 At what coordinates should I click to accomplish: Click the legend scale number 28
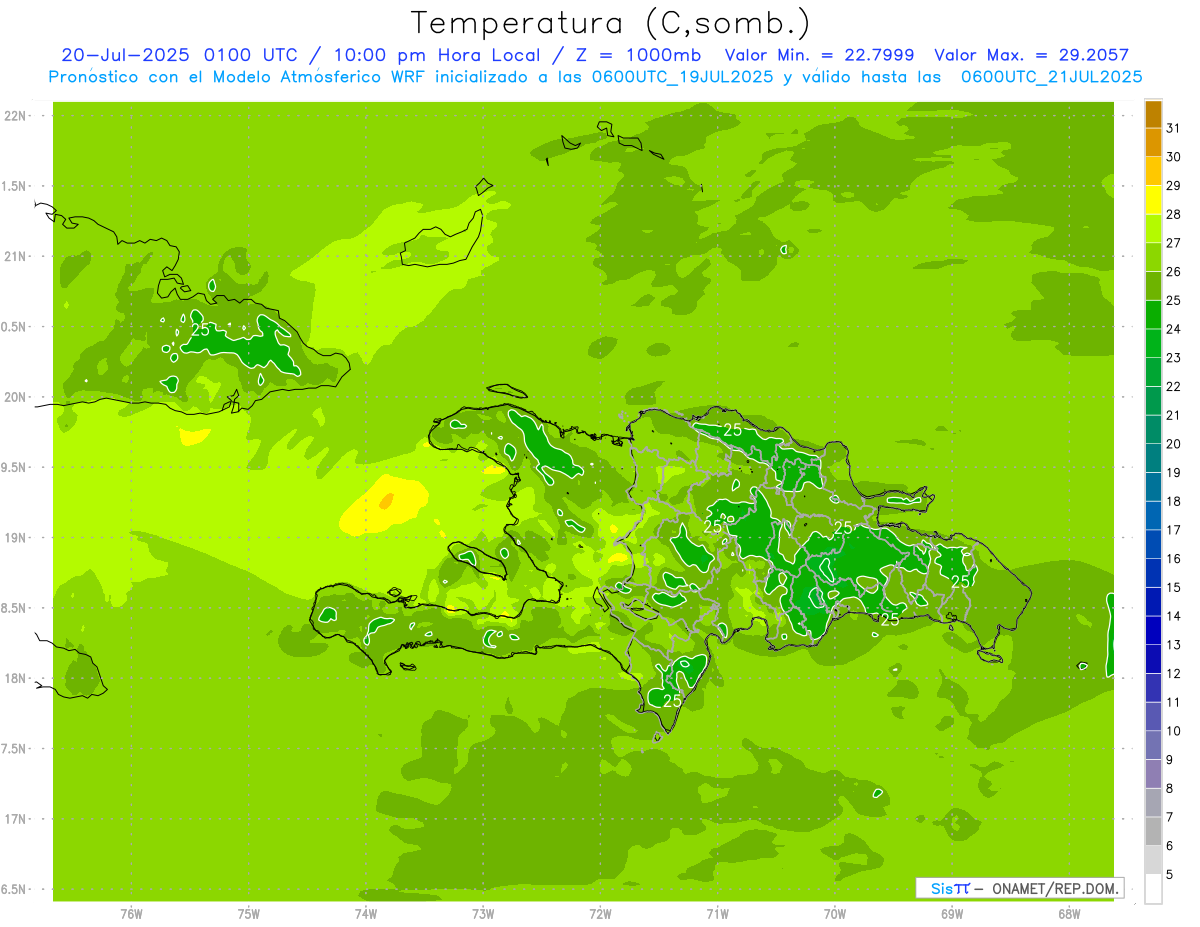pyautogui.click(x=1174, y=214)
